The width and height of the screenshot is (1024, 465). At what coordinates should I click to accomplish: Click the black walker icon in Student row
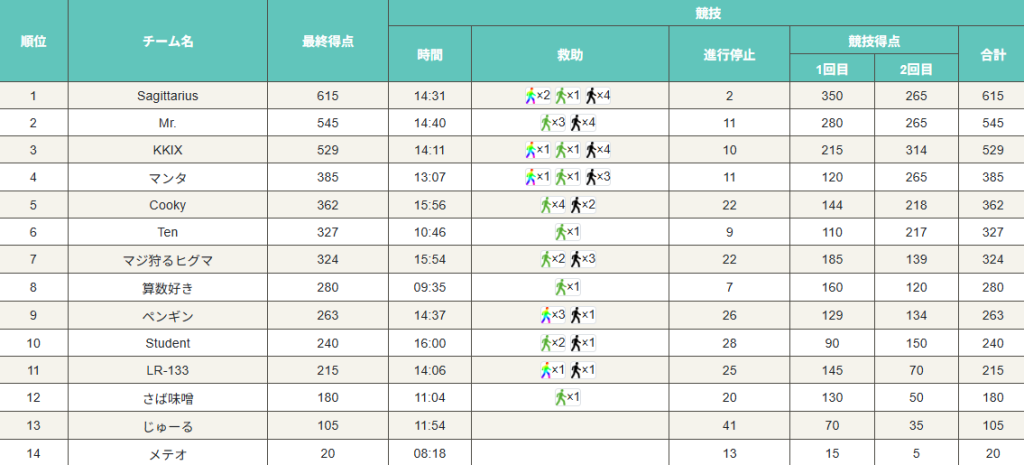[x=577, y=343]
